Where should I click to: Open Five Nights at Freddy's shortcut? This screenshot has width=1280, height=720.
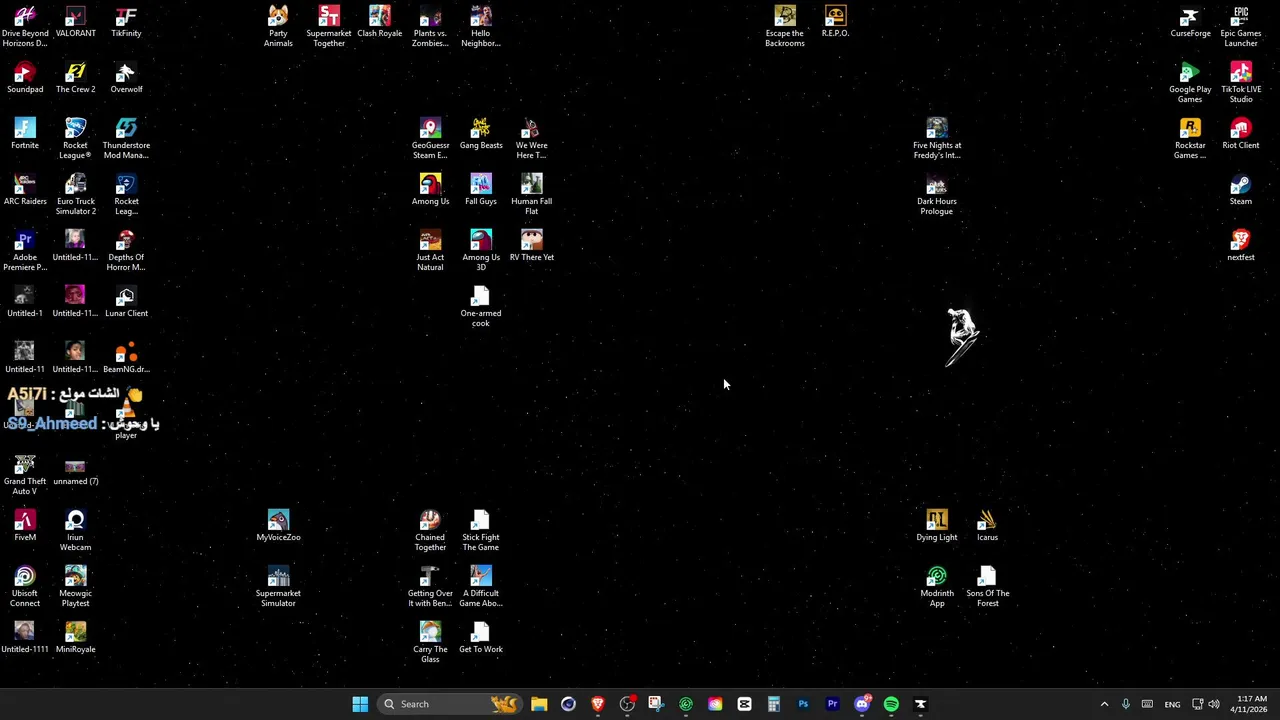click(x=937, y=139)
